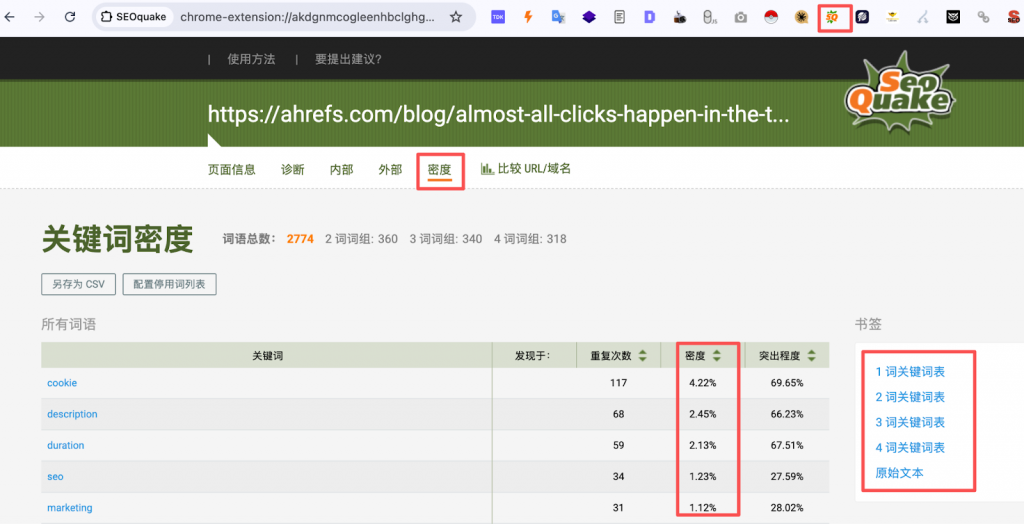Go back using the browser back arrow
The height and width of the screenshot is (524, 1024).
[x=10, y=17]
